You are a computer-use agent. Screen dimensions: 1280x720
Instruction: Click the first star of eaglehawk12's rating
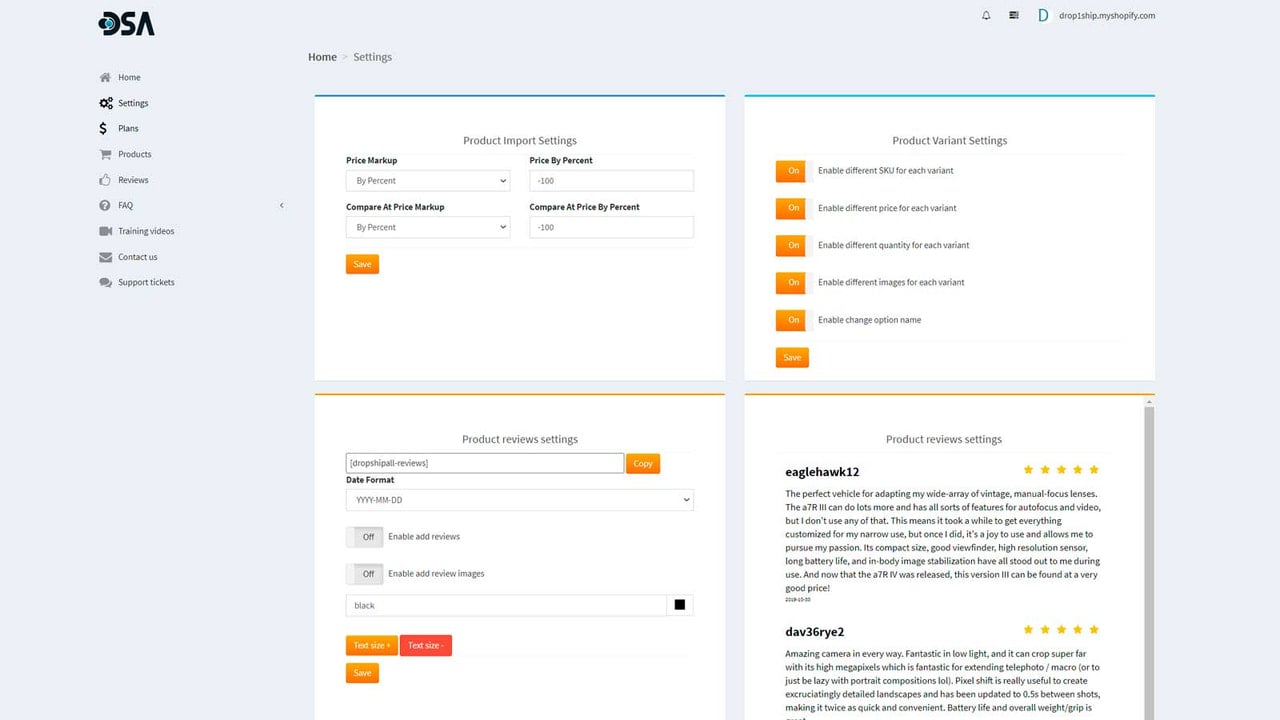1029,469
